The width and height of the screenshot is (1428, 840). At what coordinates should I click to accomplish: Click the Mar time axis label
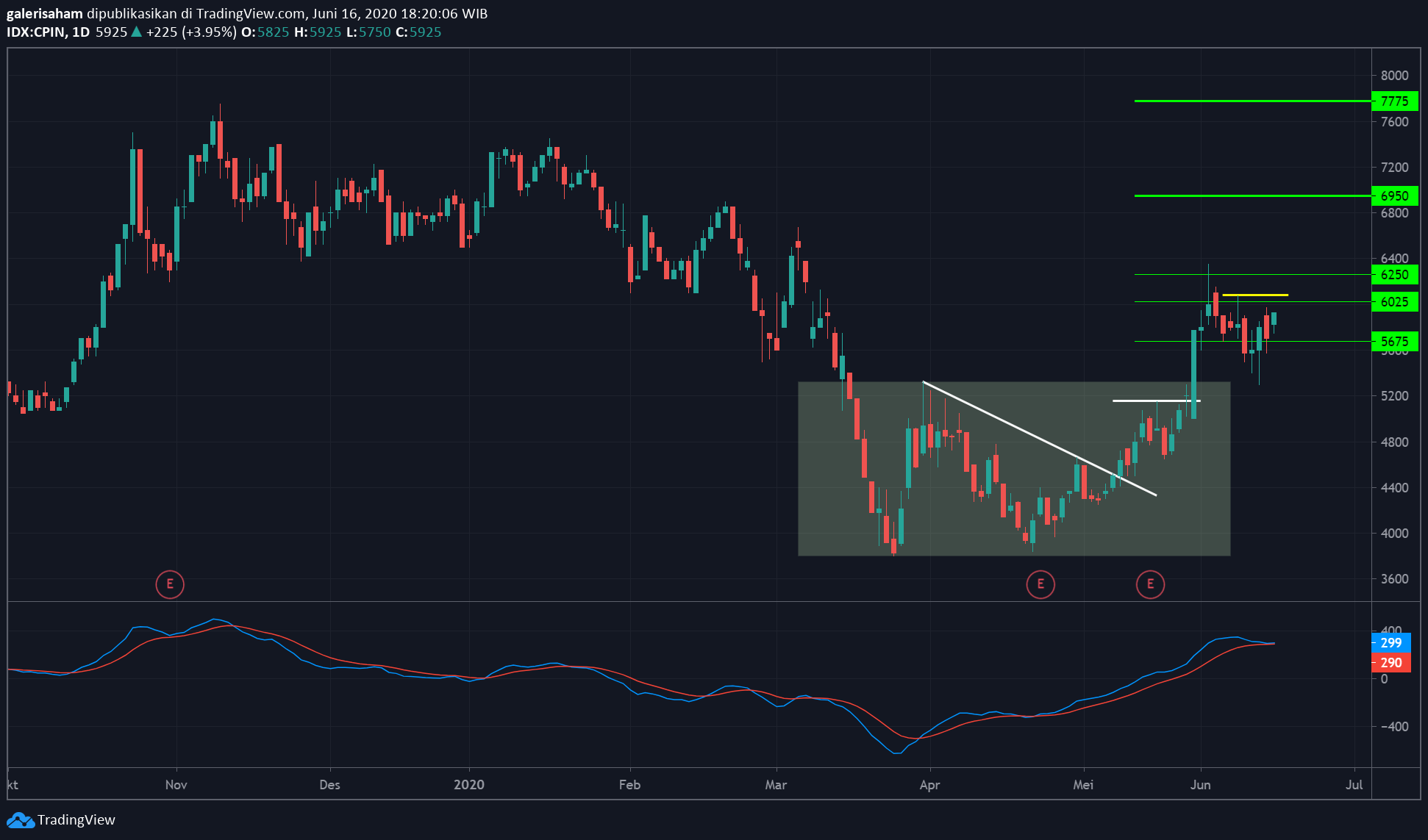click(x=776, y=785)
